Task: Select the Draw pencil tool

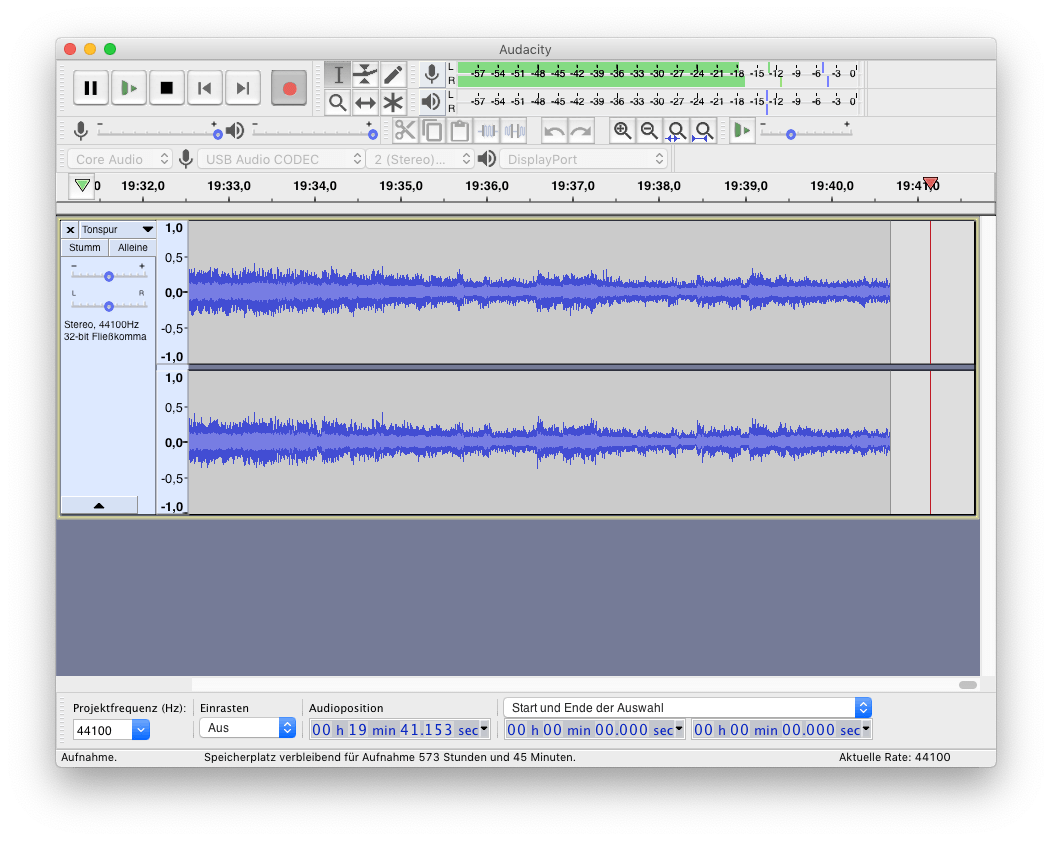Action: click(393, 75)
